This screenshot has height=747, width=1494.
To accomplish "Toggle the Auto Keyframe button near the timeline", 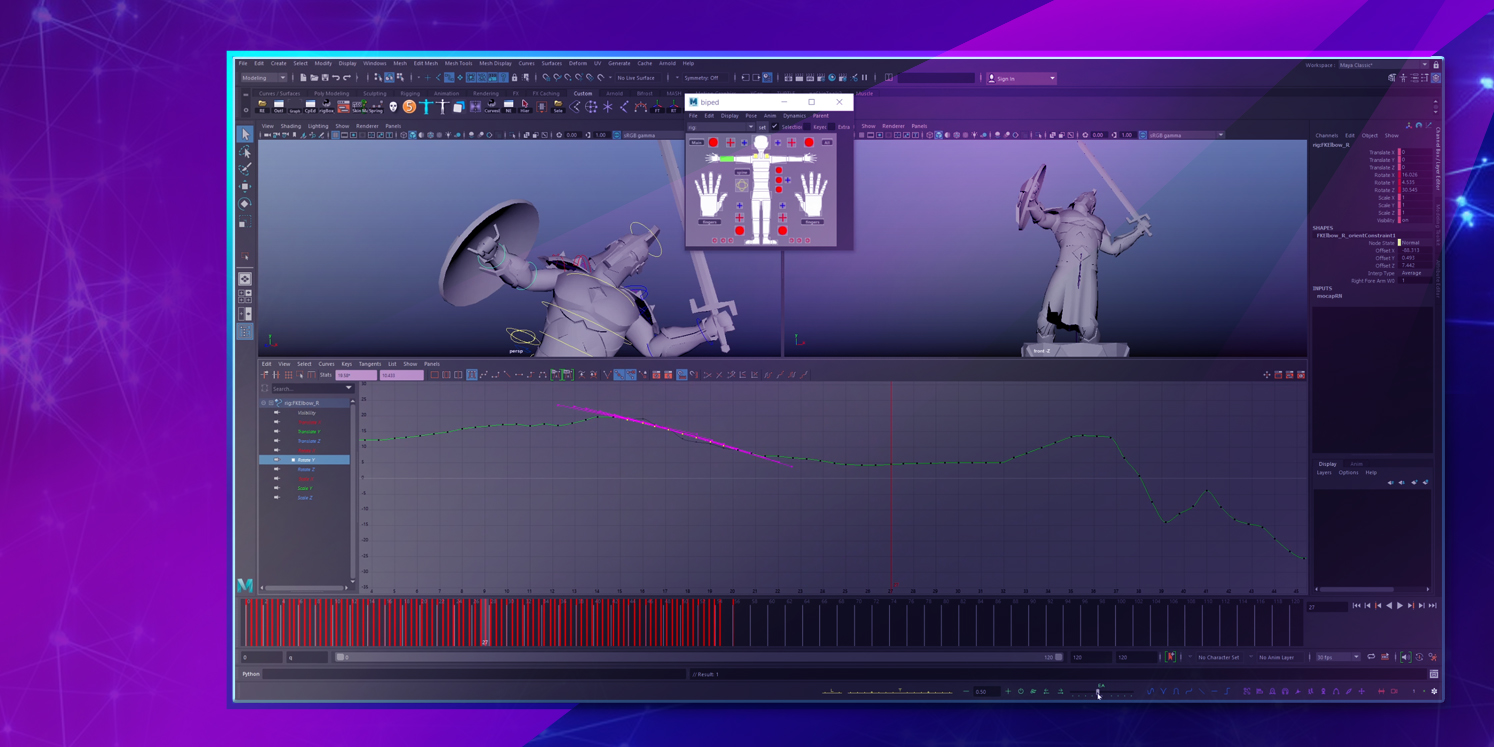I will (x=1170, y=657).
